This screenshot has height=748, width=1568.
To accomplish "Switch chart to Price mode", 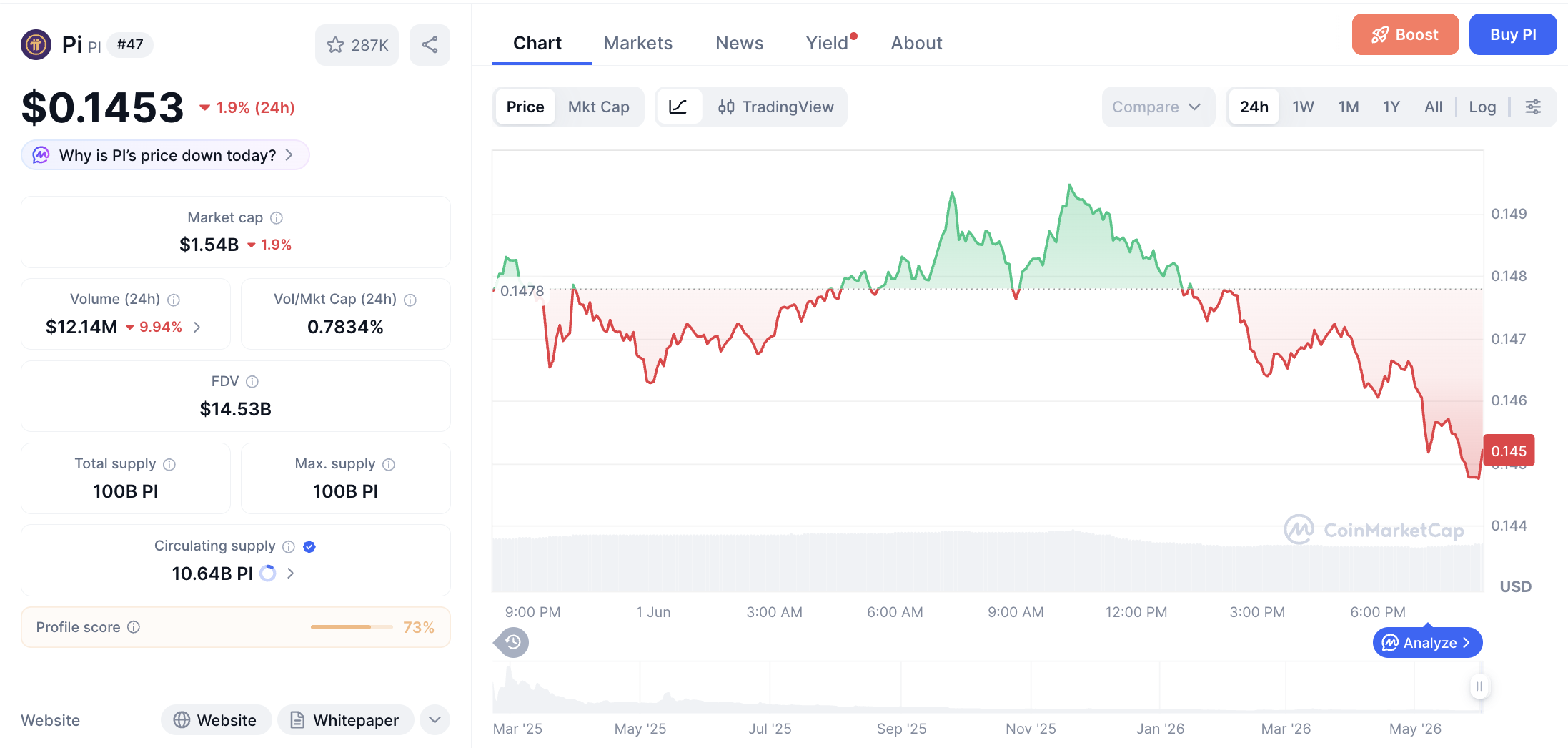I will (x=525, y=107).
